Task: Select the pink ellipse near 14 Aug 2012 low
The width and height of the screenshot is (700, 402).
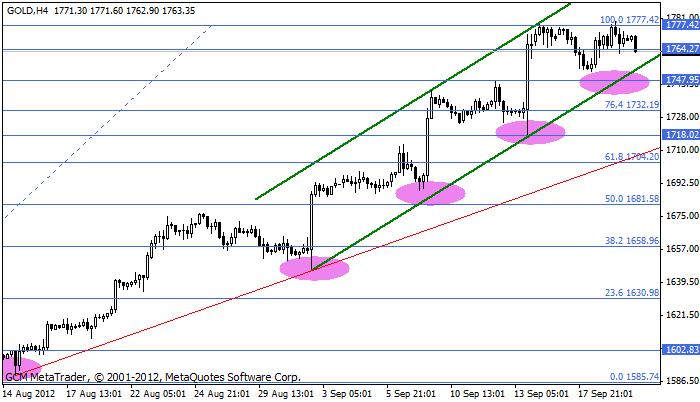Action: tap(18, 369)
